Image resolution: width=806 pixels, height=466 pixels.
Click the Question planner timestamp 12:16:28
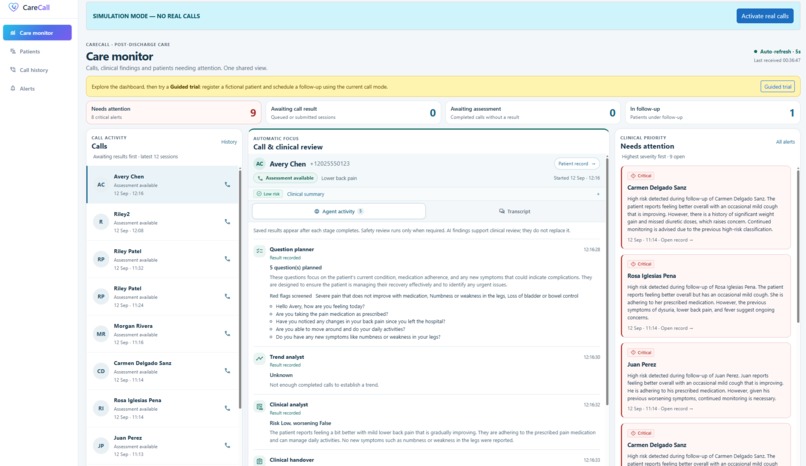pos(592,250)
